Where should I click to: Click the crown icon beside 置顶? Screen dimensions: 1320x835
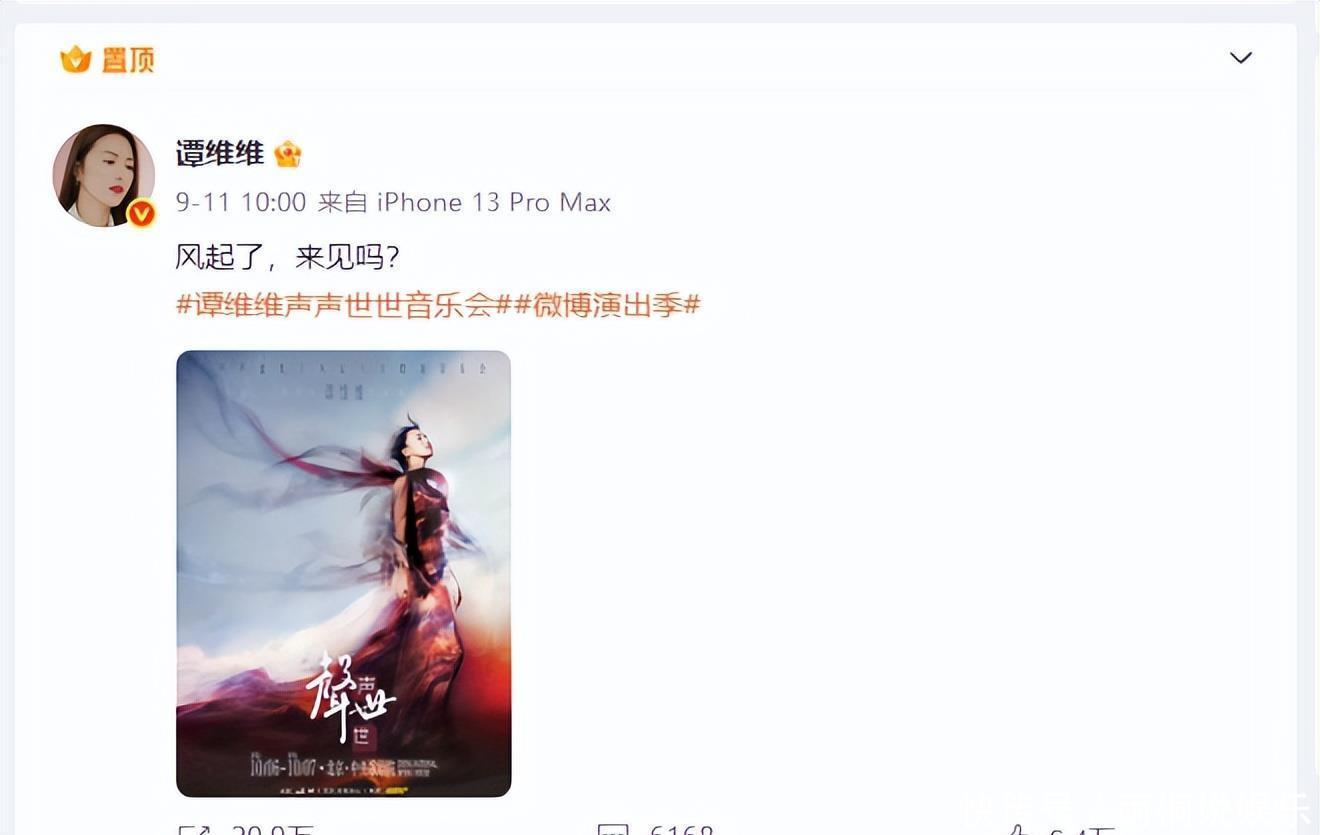tap(76, 60)
